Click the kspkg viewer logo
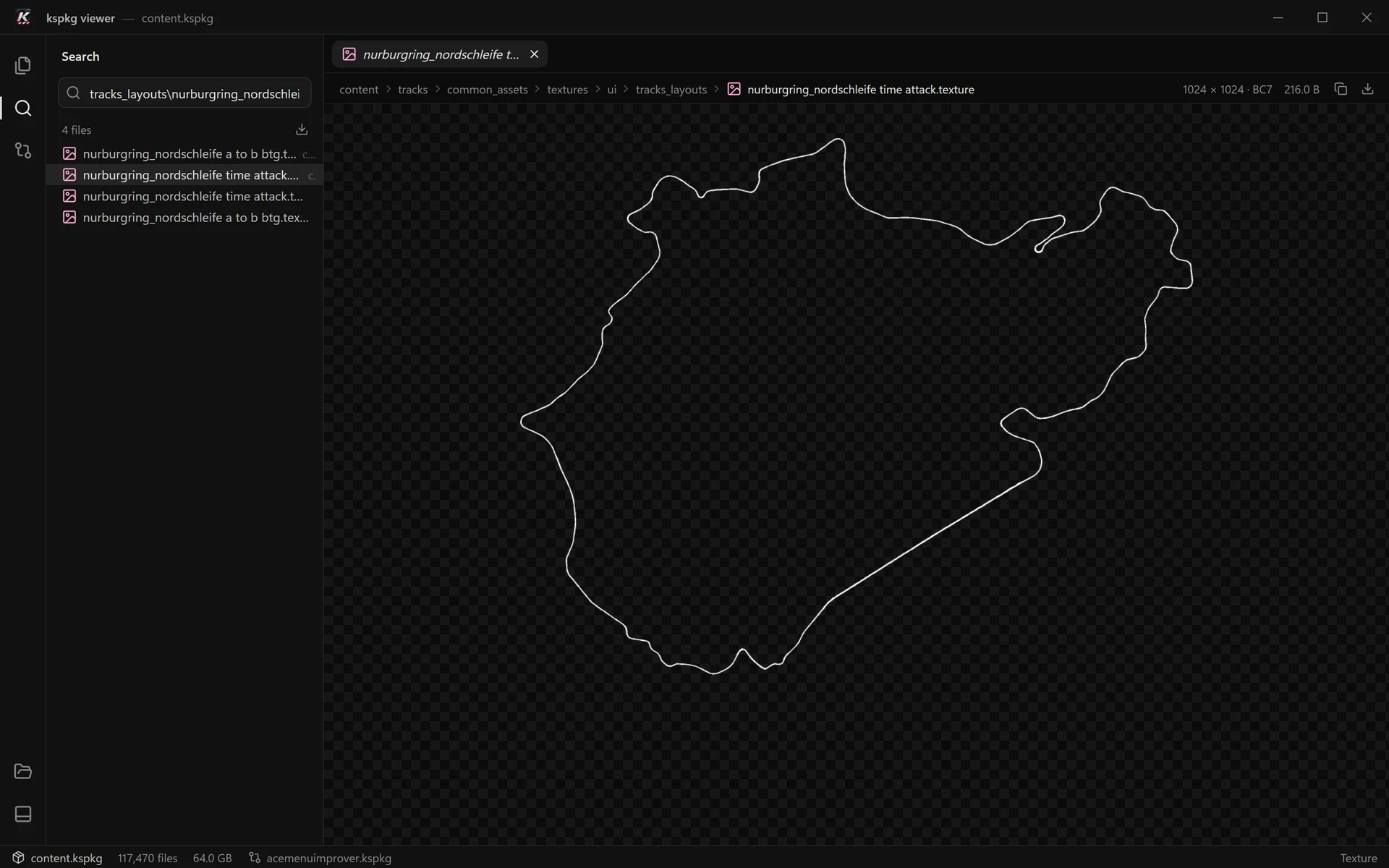1389x868 pixels. pos(23,17)
